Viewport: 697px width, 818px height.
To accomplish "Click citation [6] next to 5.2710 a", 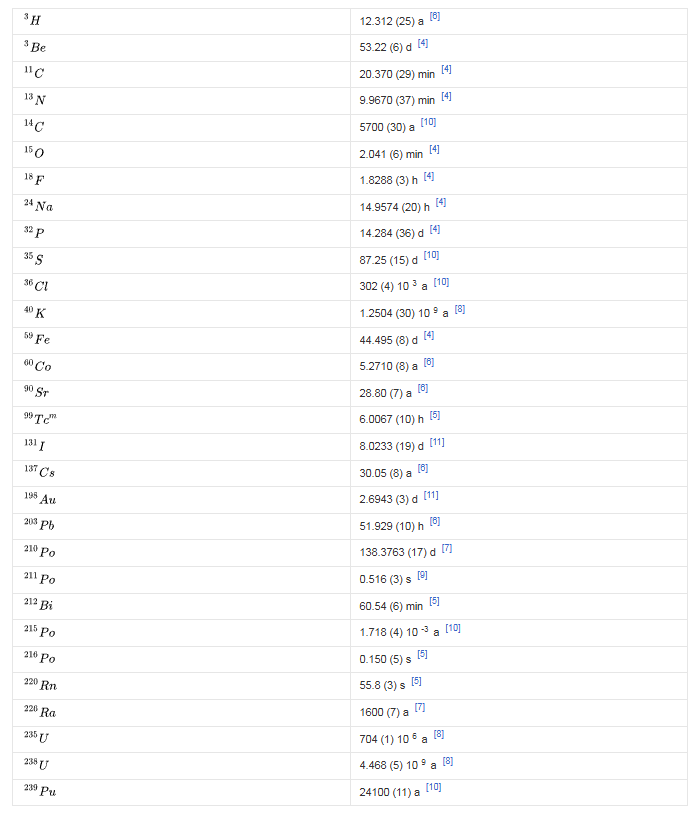I will 428,362.
